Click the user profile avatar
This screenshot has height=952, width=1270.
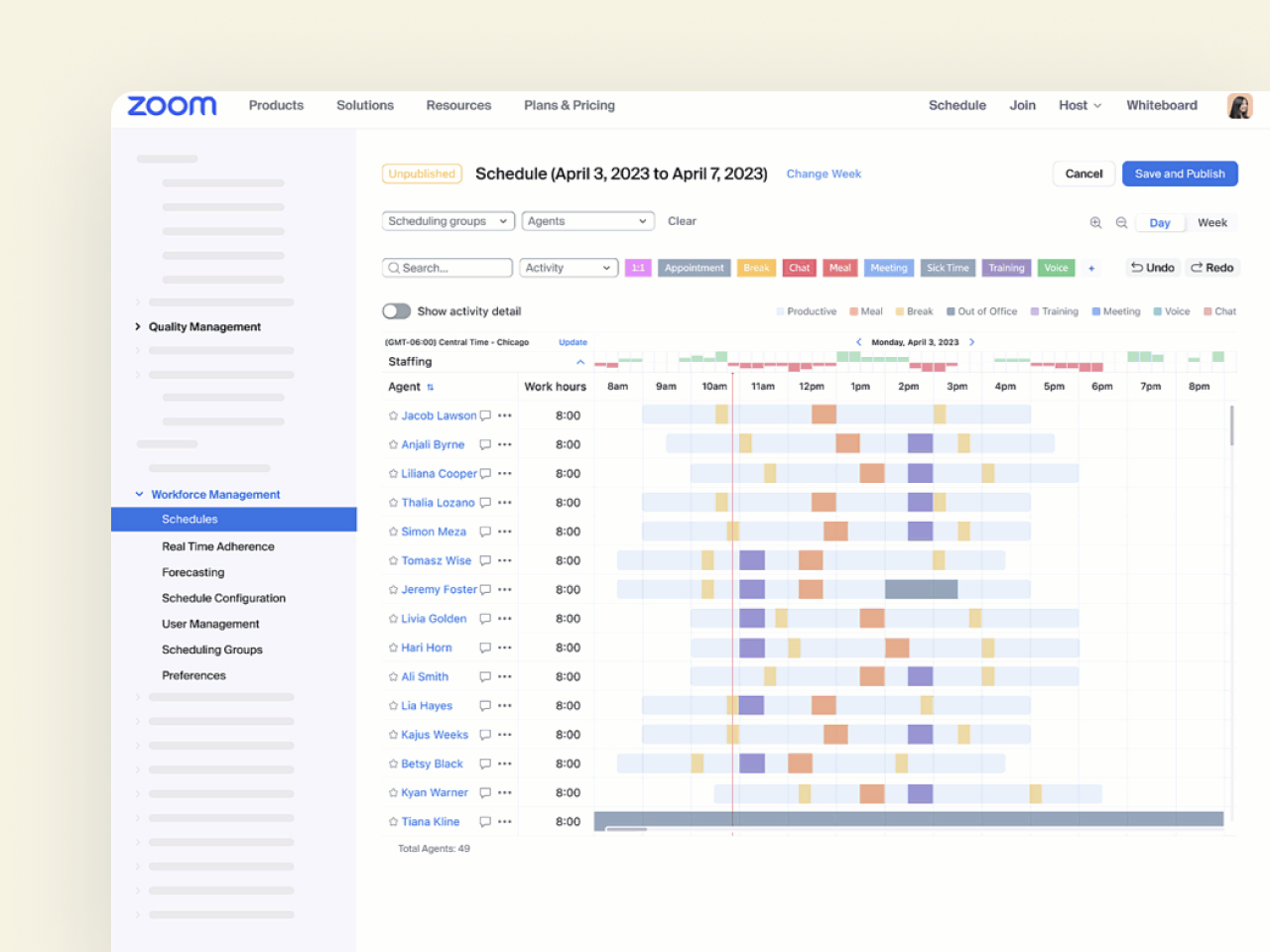(1239, 106)
